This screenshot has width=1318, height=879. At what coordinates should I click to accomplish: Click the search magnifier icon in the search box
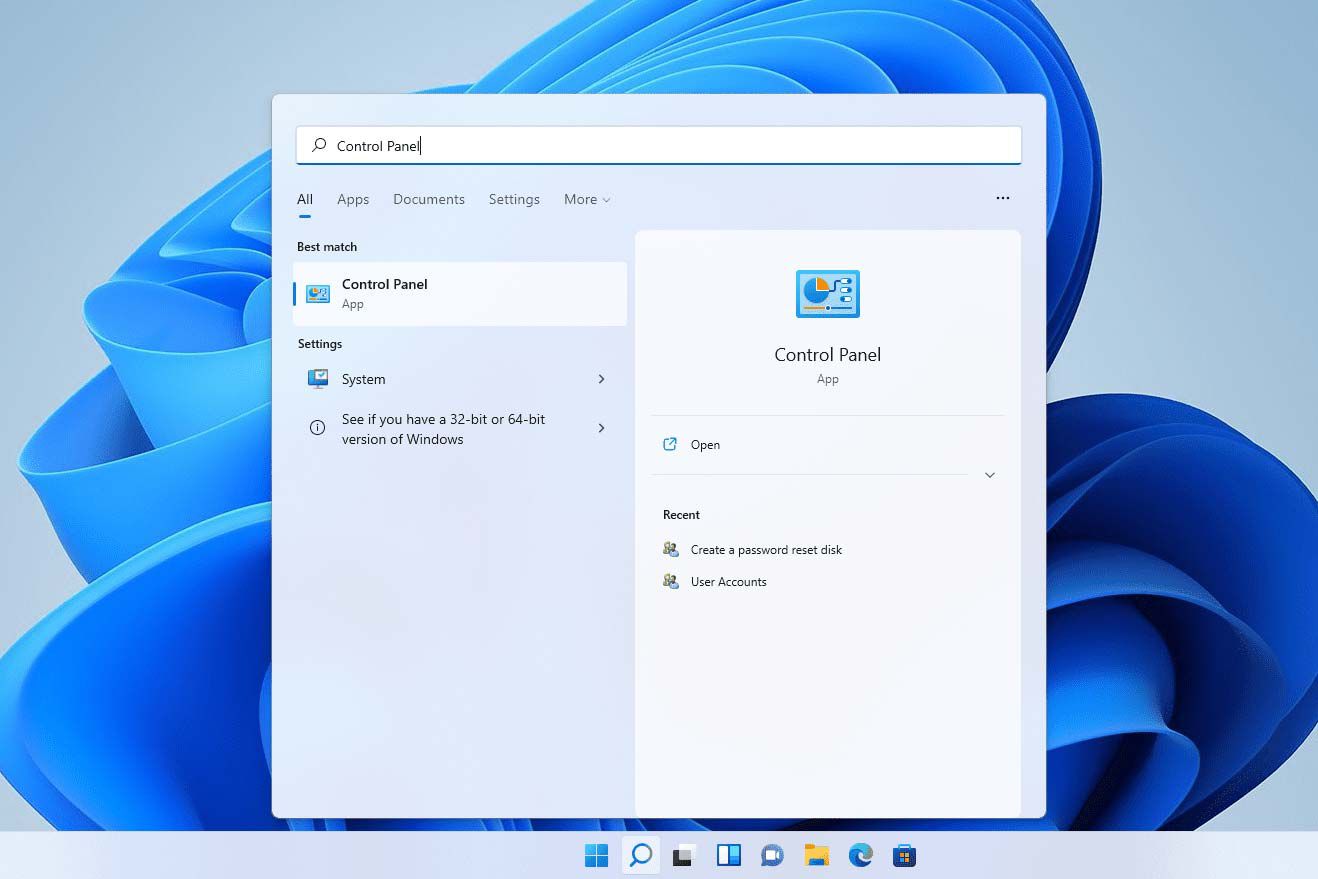click(x=317, y=145)
